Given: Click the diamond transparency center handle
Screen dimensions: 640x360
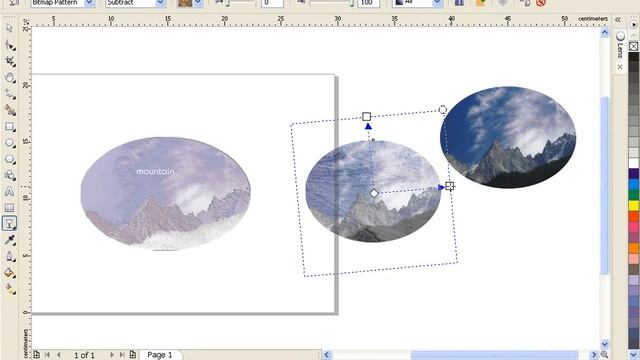Looking at the screenshot, I should click(374, 193).
